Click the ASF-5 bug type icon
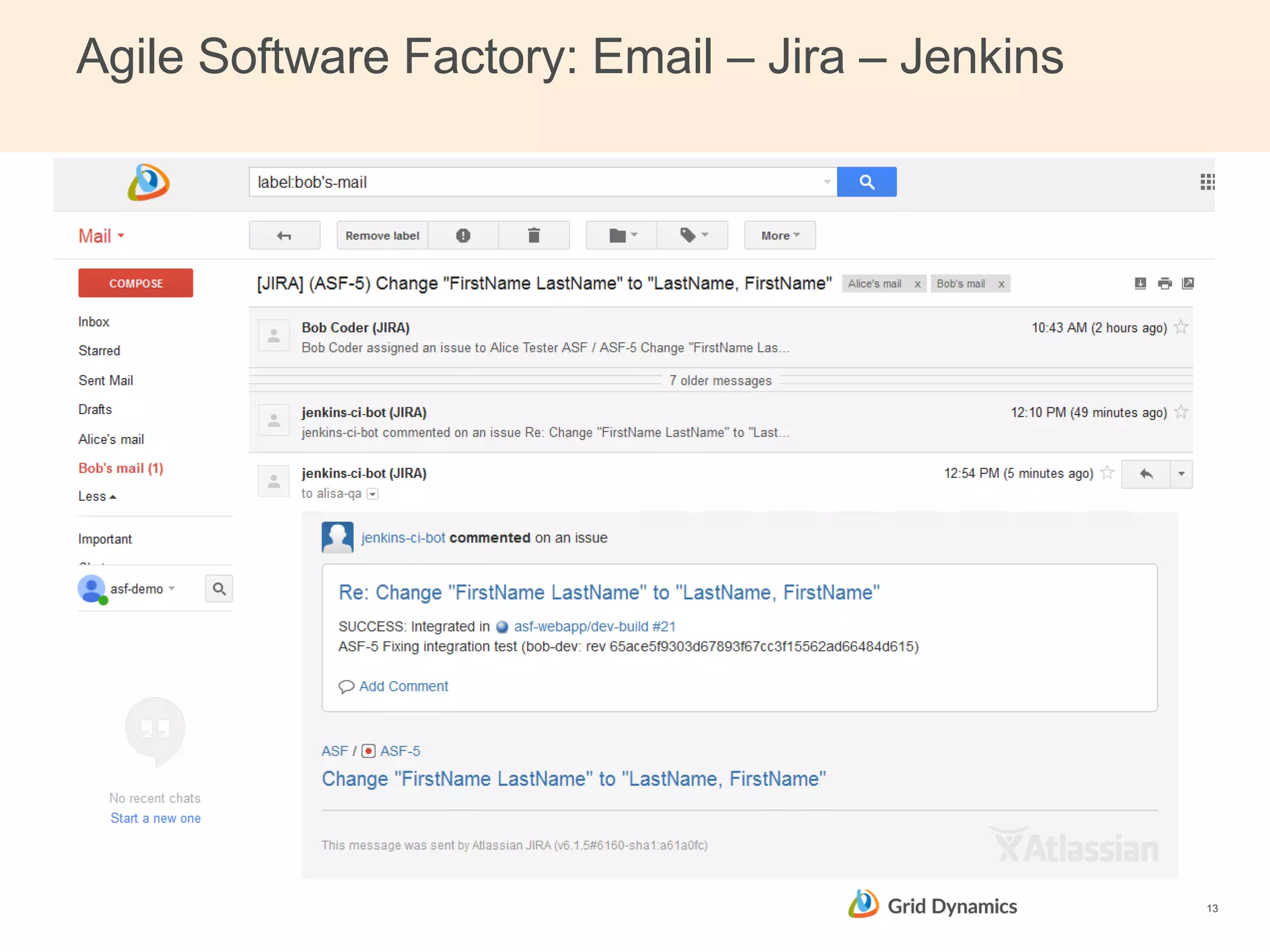Image resolution: width=1270 pixels, height=952 pixels. pos(368,751)
